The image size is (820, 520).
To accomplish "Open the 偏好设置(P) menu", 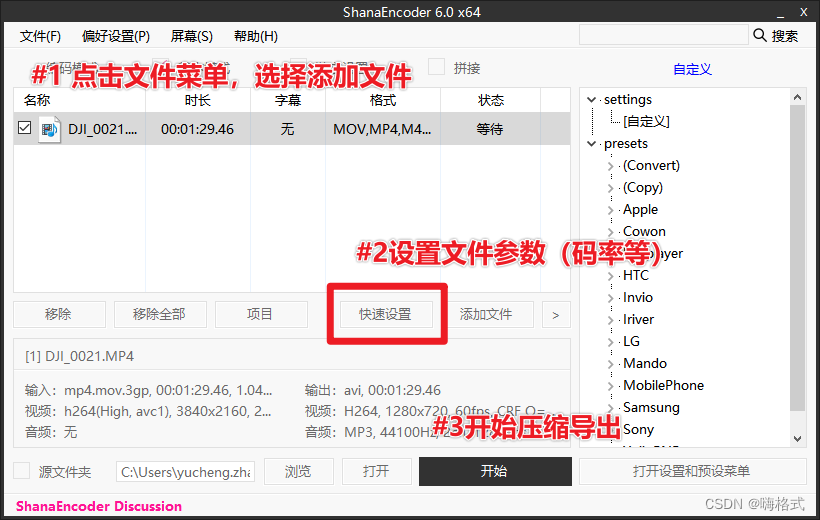I will [116, 36].
